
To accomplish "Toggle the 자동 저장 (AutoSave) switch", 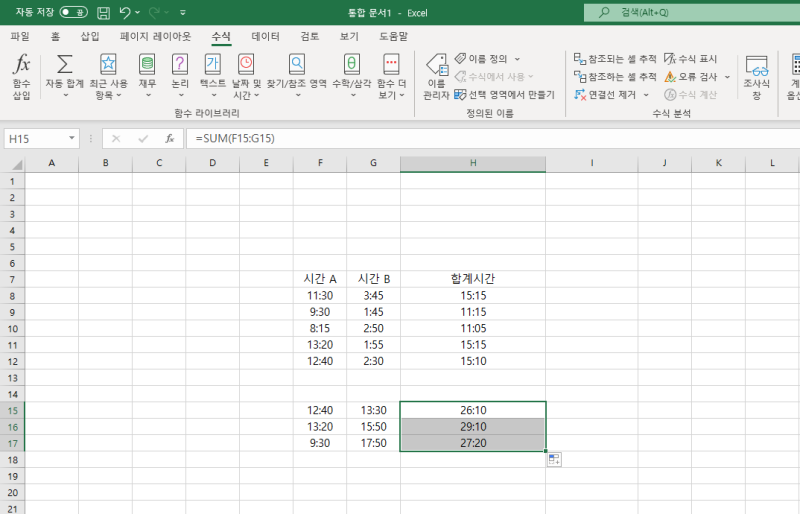I will tap(73, 13).
